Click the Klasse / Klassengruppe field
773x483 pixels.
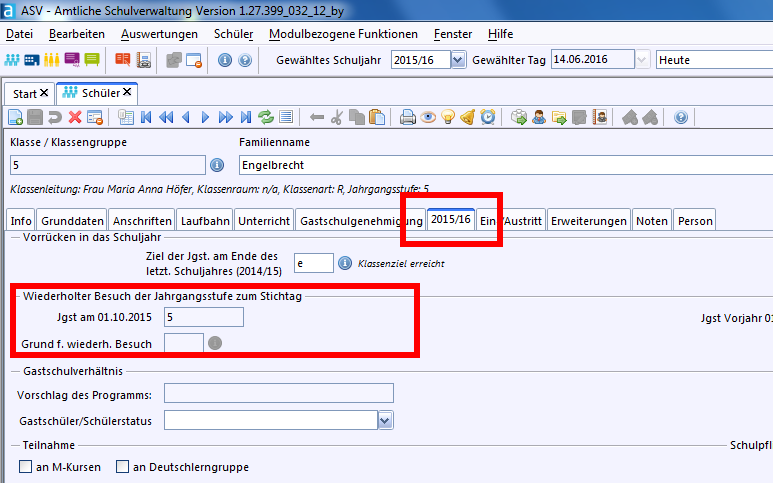107,165
